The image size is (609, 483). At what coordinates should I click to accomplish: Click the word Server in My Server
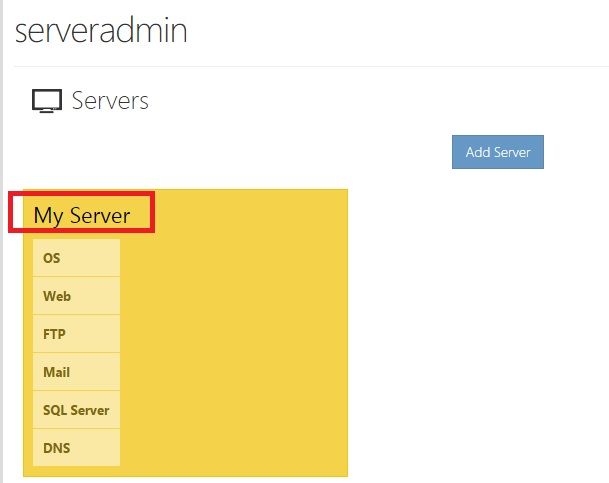coord(100,214)
